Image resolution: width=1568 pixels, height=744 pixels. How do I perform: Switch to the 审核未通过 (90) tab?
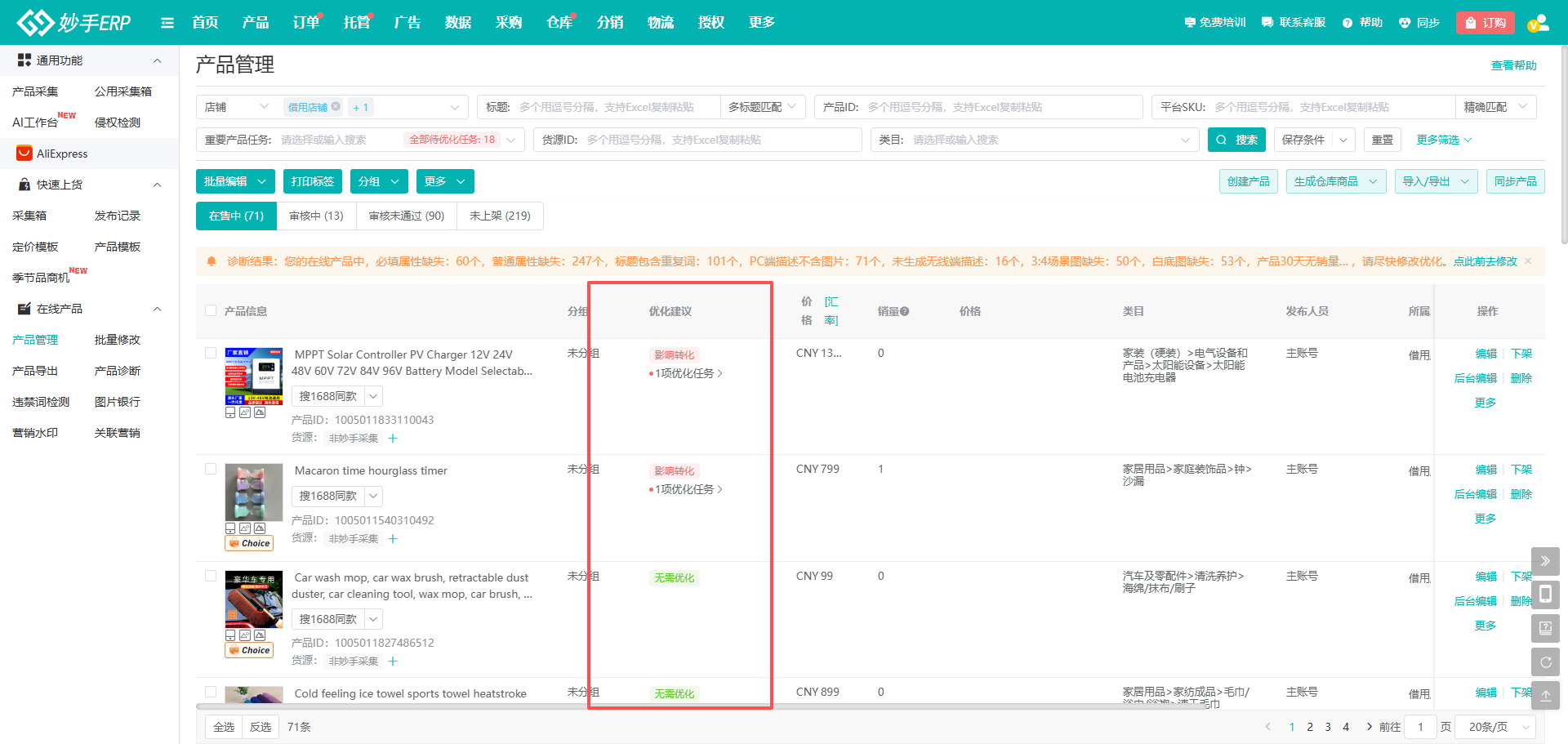click(x=406, y=216)
